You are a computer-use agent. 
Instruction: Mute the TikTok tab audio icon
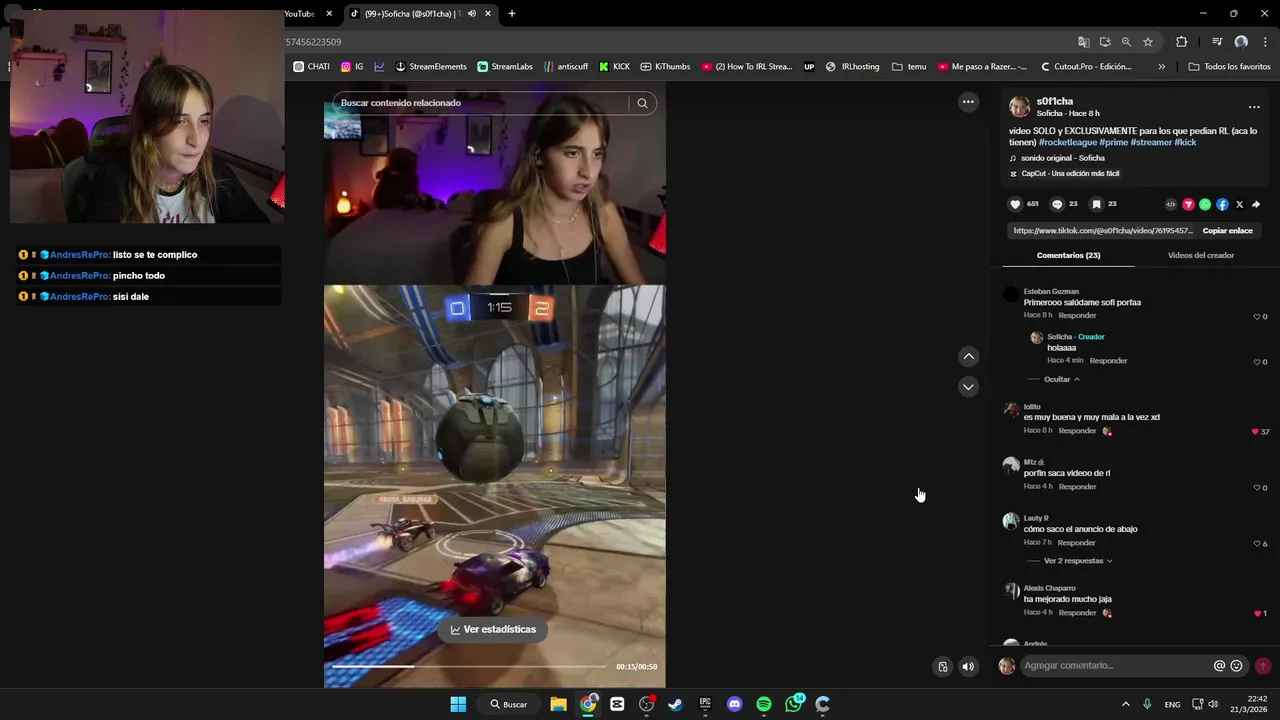[x=472, y=14]
